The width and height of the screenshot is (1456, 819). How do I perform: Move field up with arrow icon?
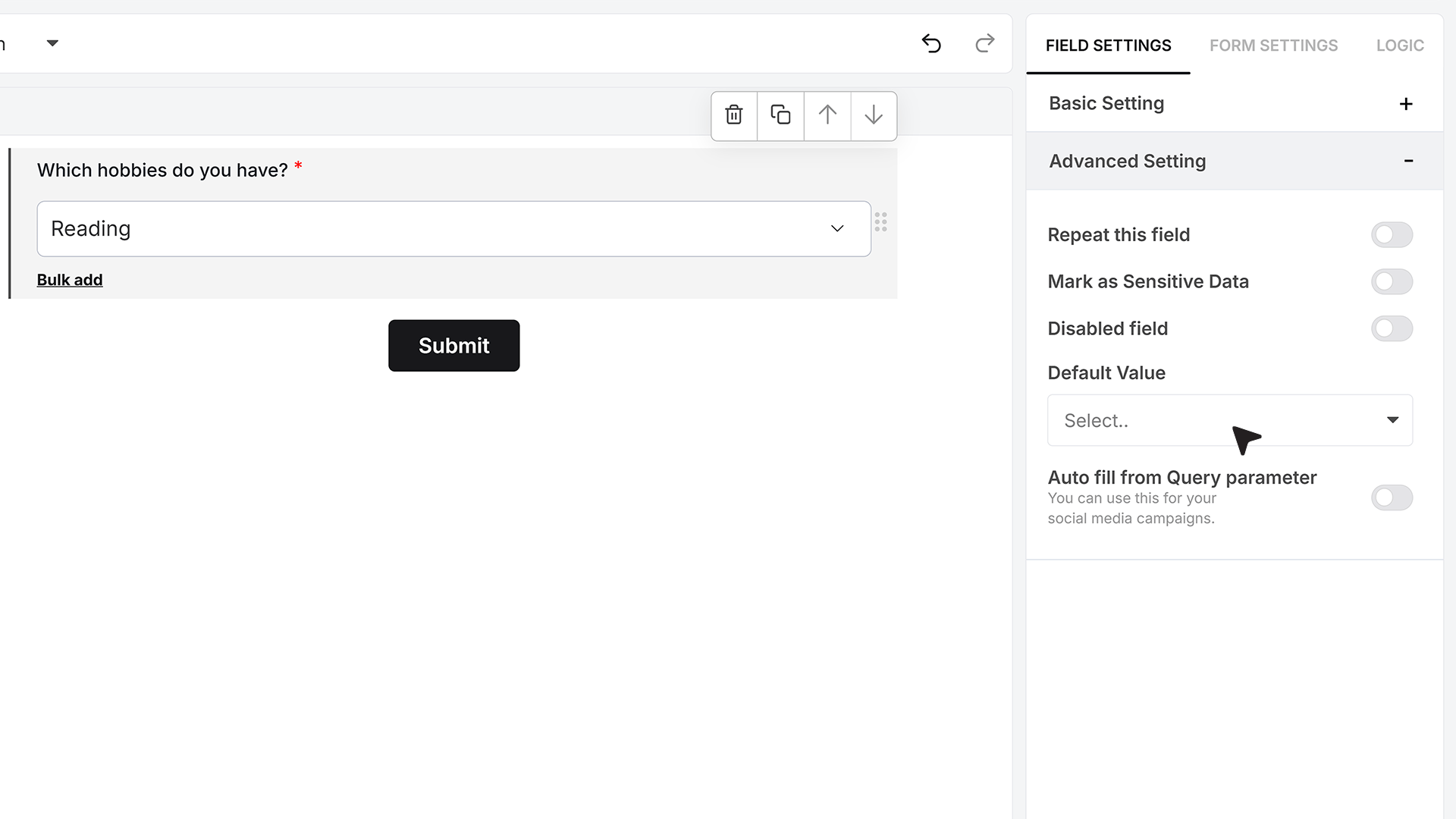(827, 115)
